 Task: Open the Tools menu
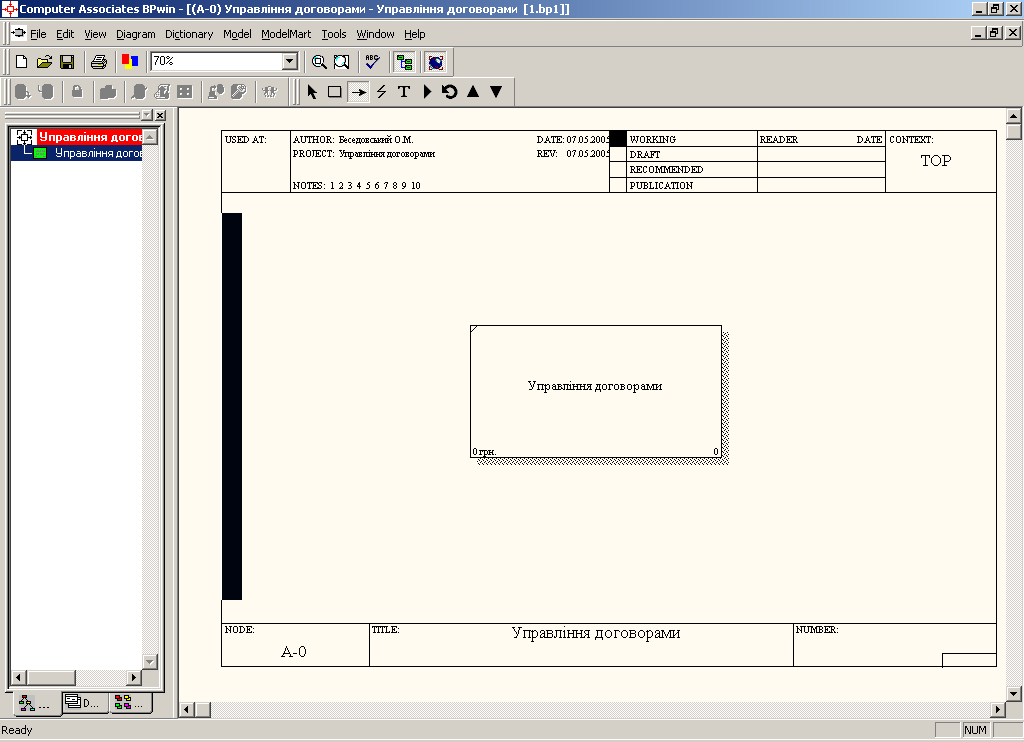coord(334,34)
